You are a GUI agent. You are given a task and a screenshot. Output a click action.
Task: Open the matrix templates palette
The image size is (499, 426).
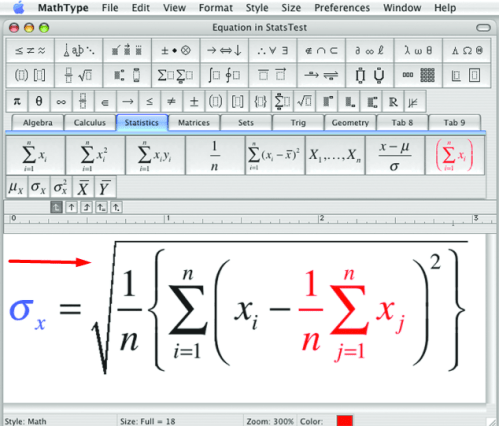click(418, 75)
